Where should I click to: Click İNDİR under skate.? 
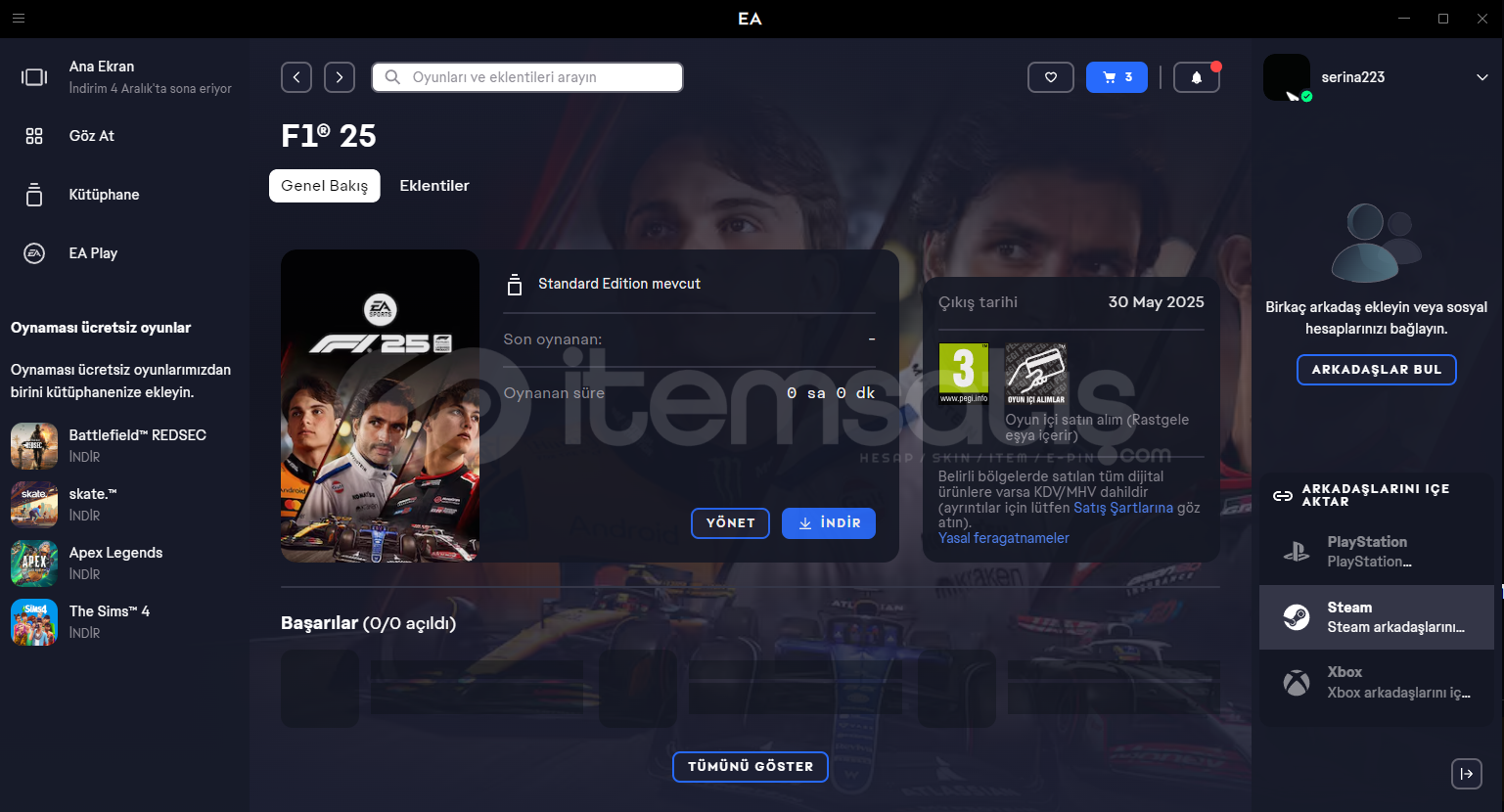pyautogui.click(x=84, y=516)
